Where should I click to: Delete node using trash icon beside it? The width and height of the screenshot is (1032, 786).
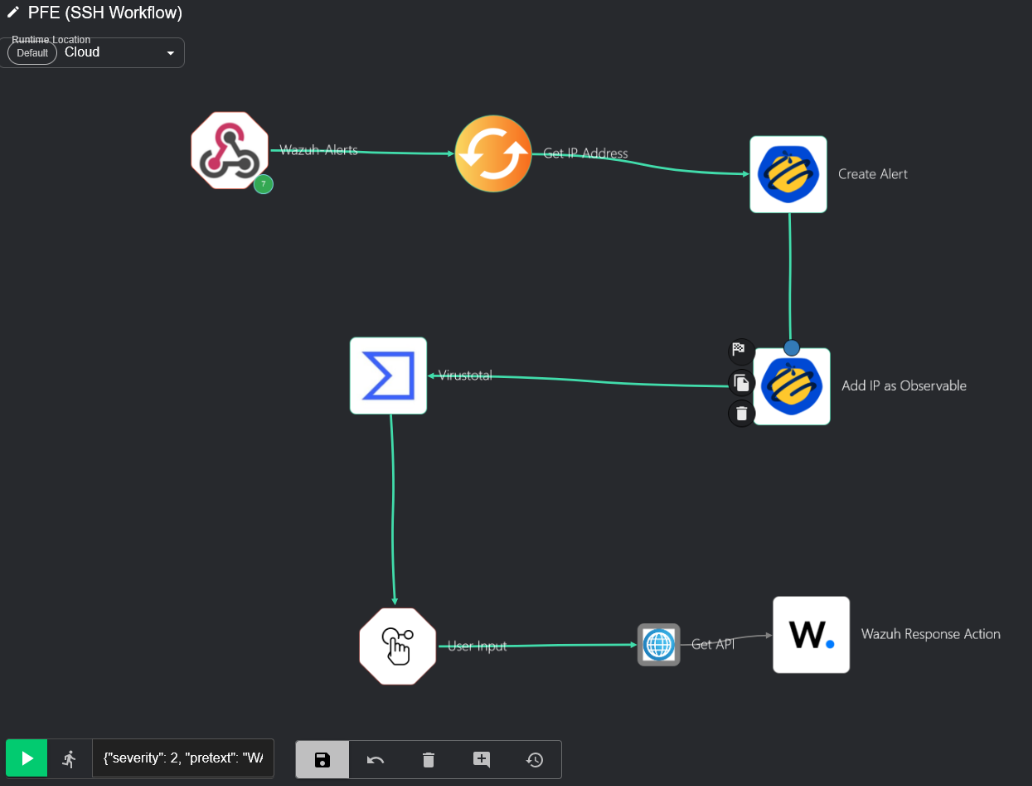tap(741, 413)
